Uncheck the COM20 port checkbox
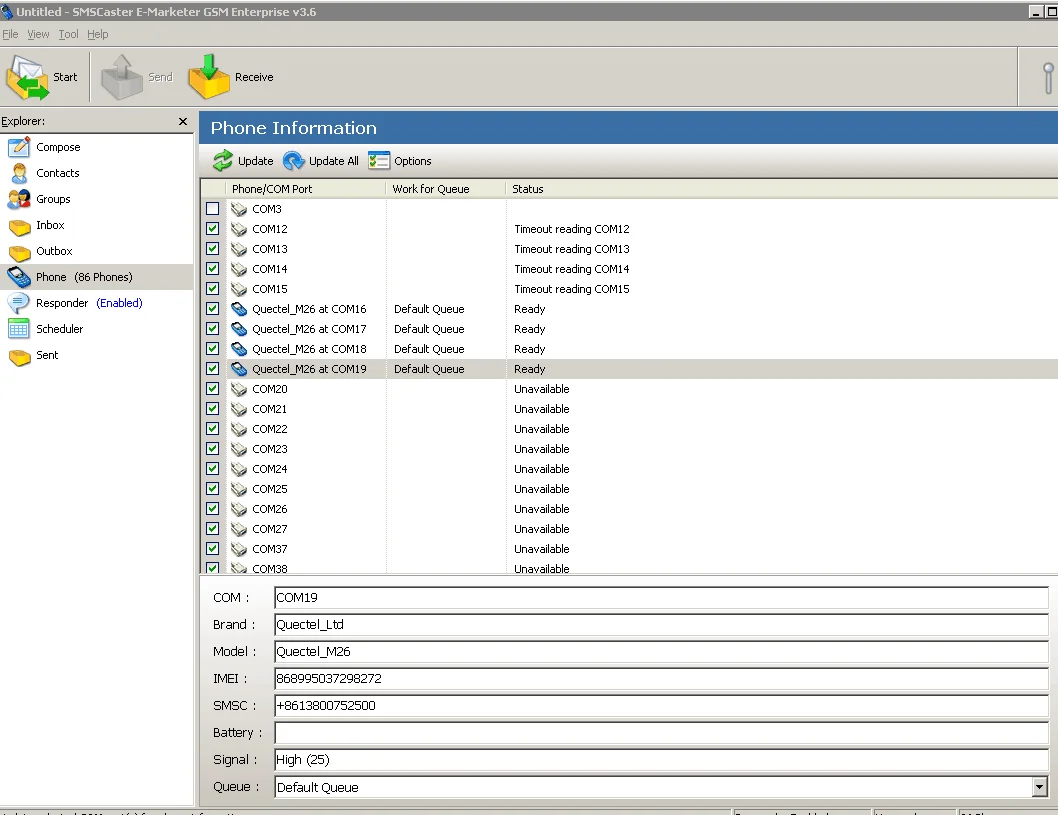This screenshot has width=1058, height=815. [212, 389]
